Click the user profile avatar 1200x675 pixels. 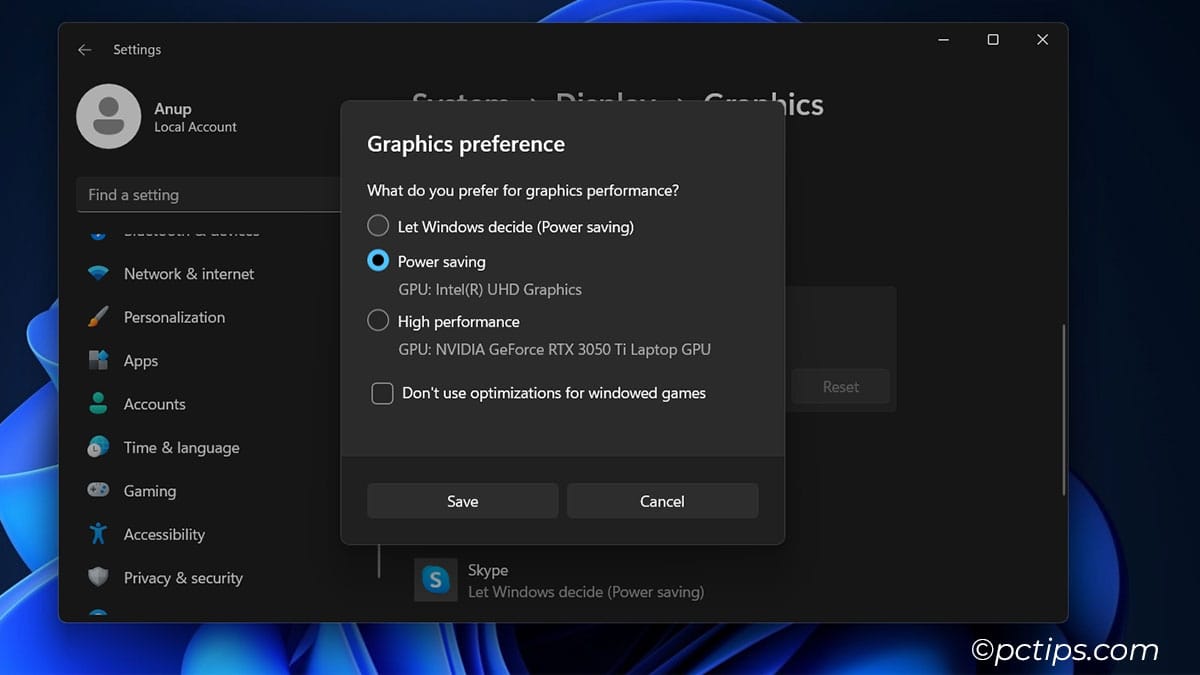[x=108, y=117]
